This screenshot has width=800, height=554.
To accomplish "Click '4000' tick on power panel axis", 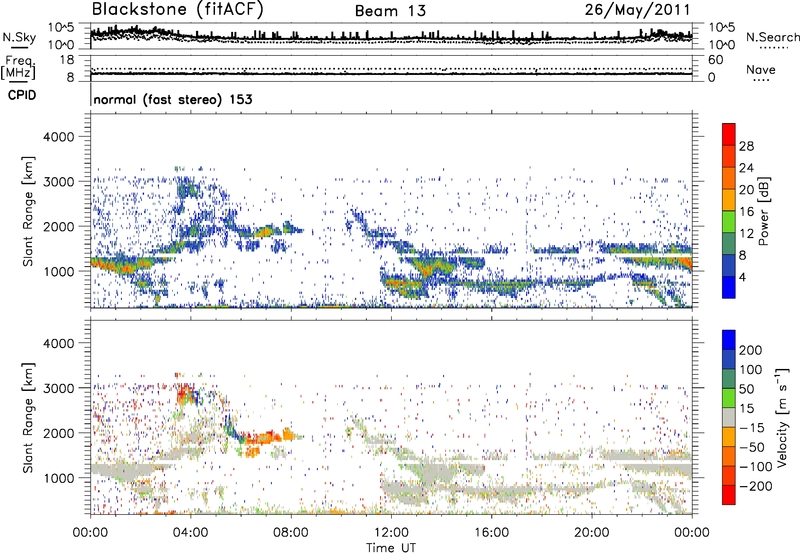I will coord(58,137).
